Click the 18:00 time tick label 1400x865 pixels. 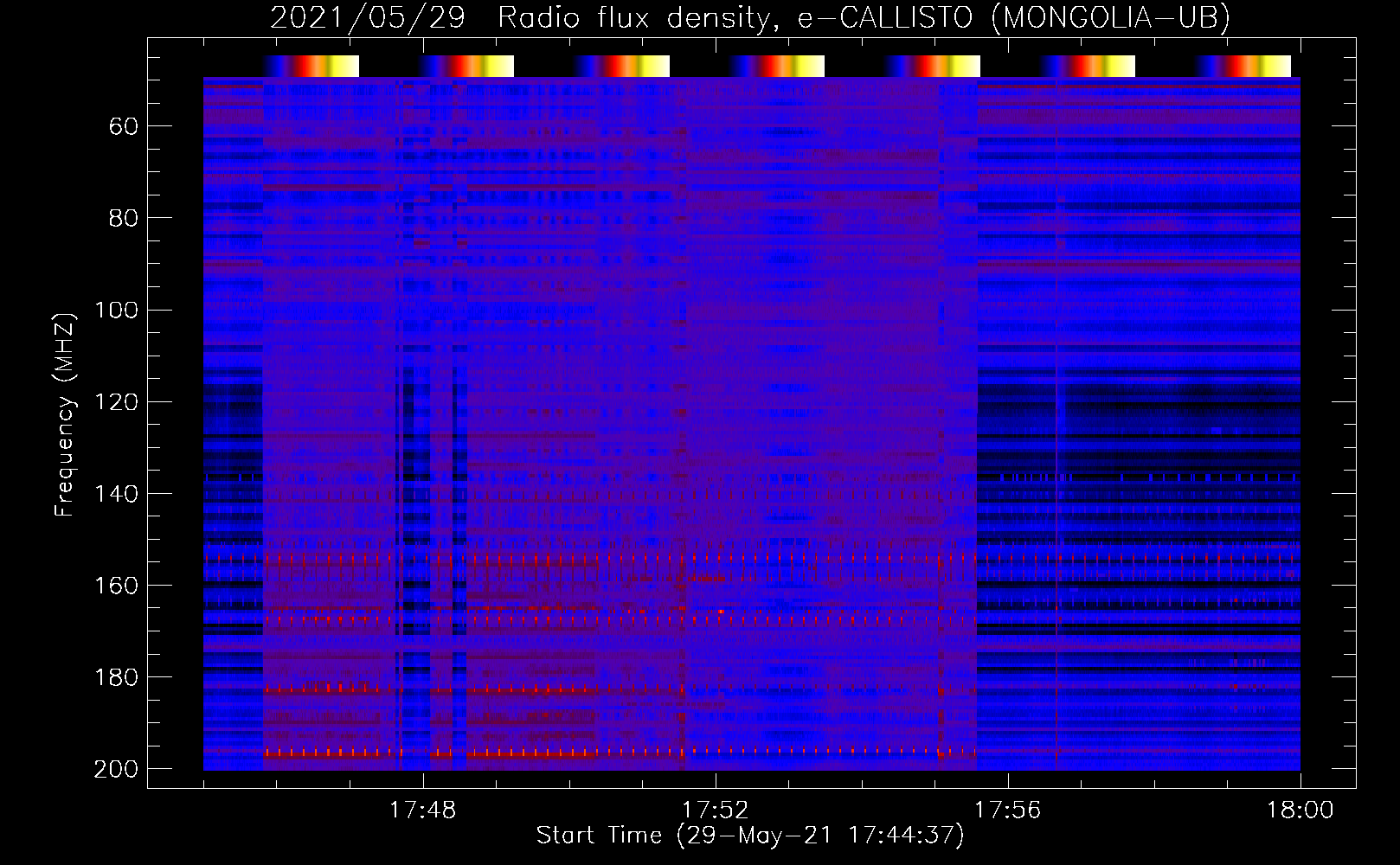pos(1300,811)
